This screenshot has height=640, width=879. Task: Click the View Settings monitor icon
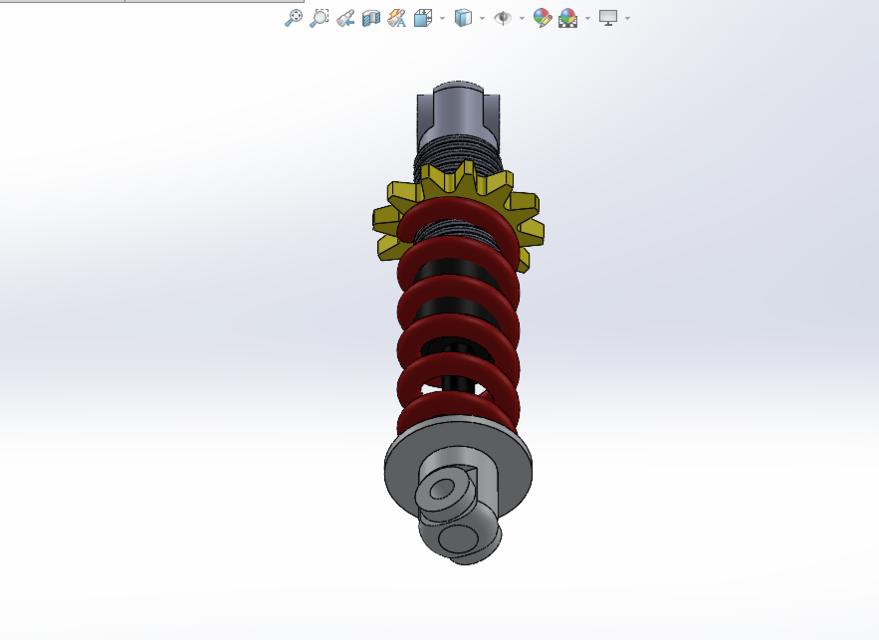606,17
